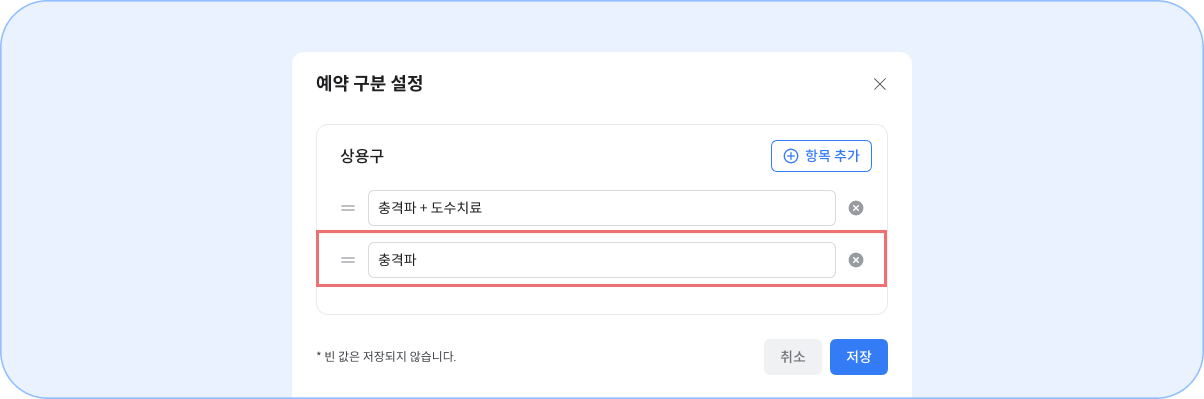Add a new item with 항목 추가

[822, 156]
